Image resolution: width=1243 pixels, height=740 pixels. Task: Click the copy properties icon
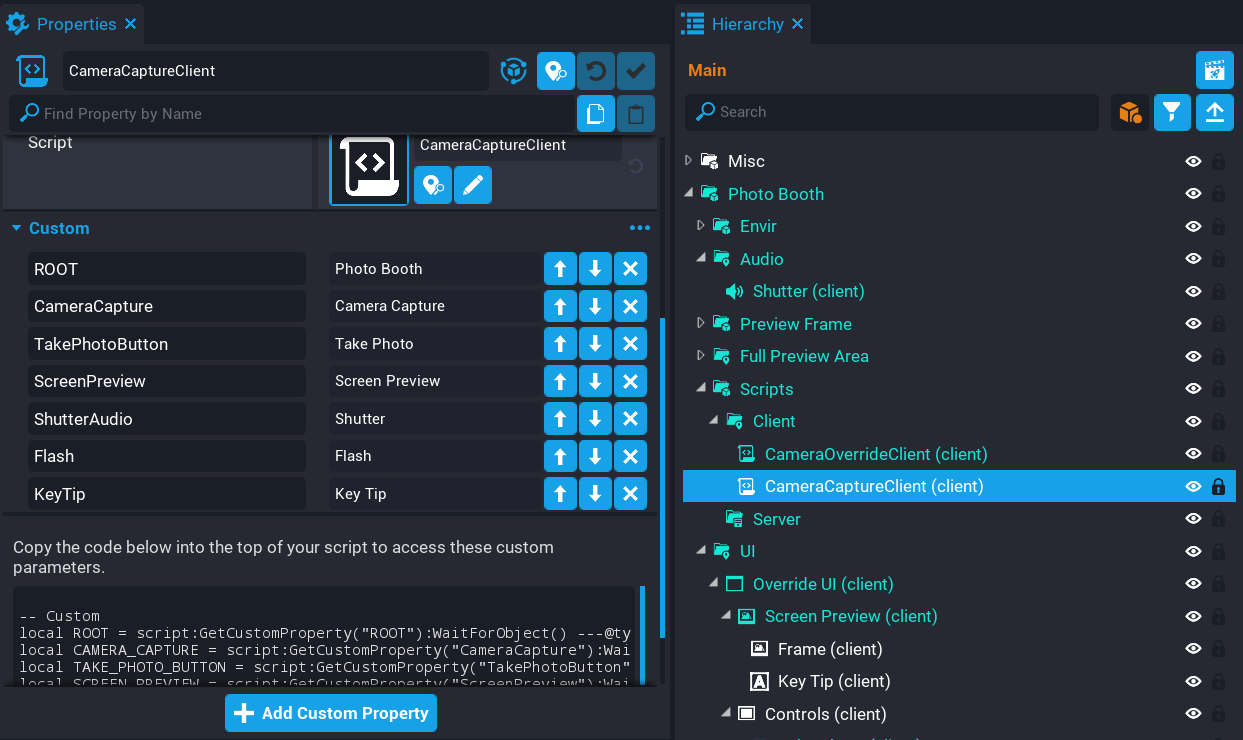point(595,114)
